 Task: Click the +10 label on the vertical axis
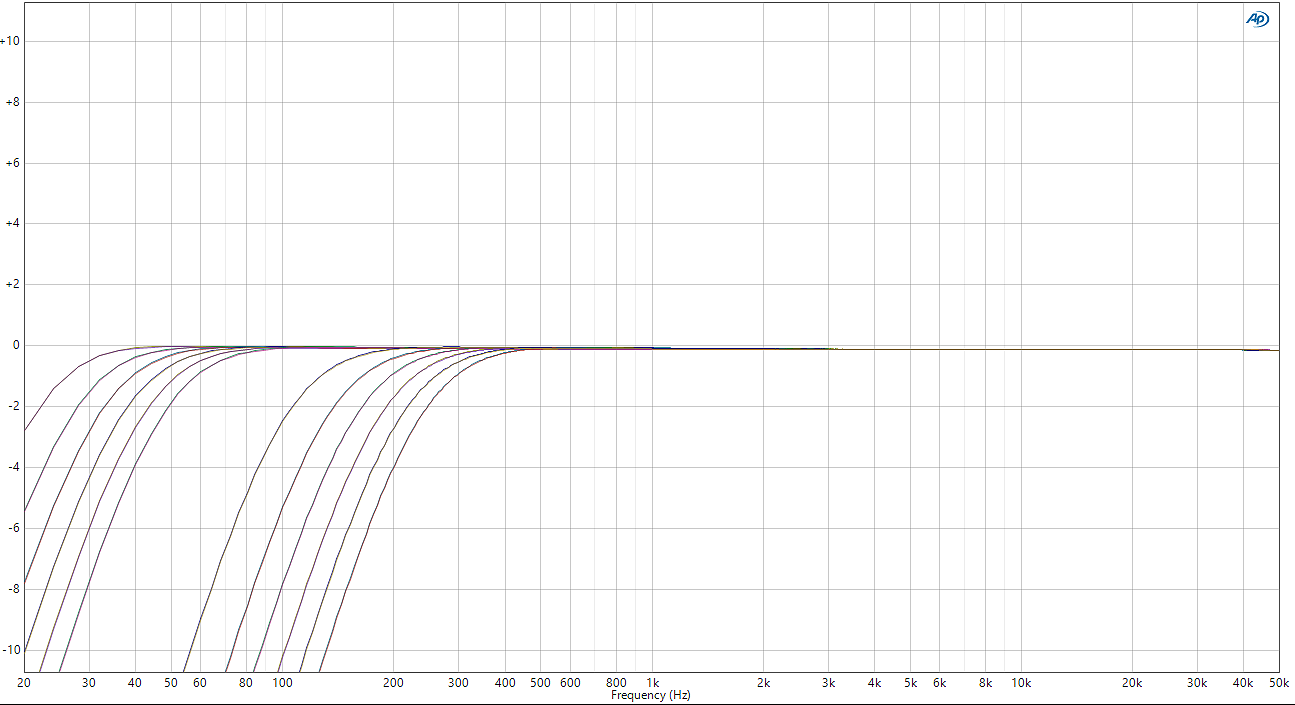[10, 41]
